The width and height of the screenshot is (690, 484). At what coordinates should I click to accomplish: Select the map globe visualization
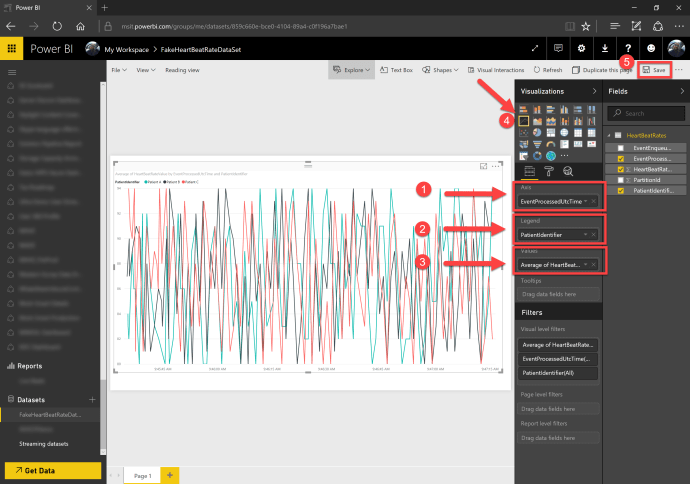tap(564, 132)
